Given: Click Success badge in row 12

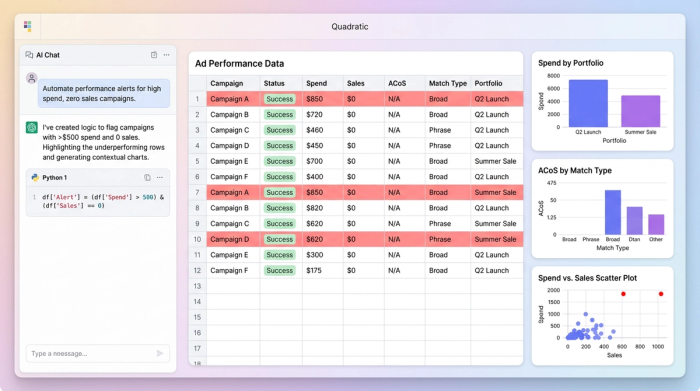Looking at the screenshot, I should (279, 270).
